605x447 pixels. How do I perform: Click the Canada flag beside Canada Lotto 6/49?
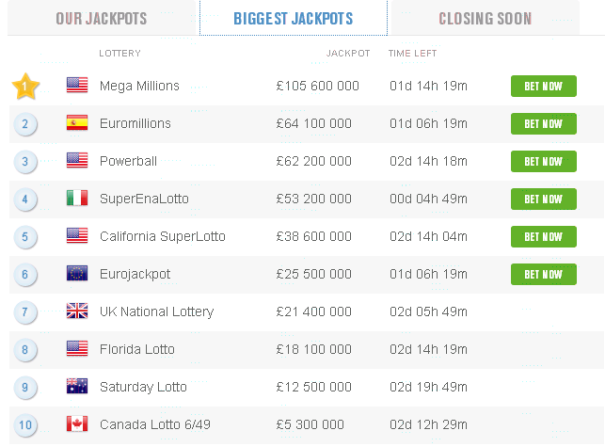(77, 424)
